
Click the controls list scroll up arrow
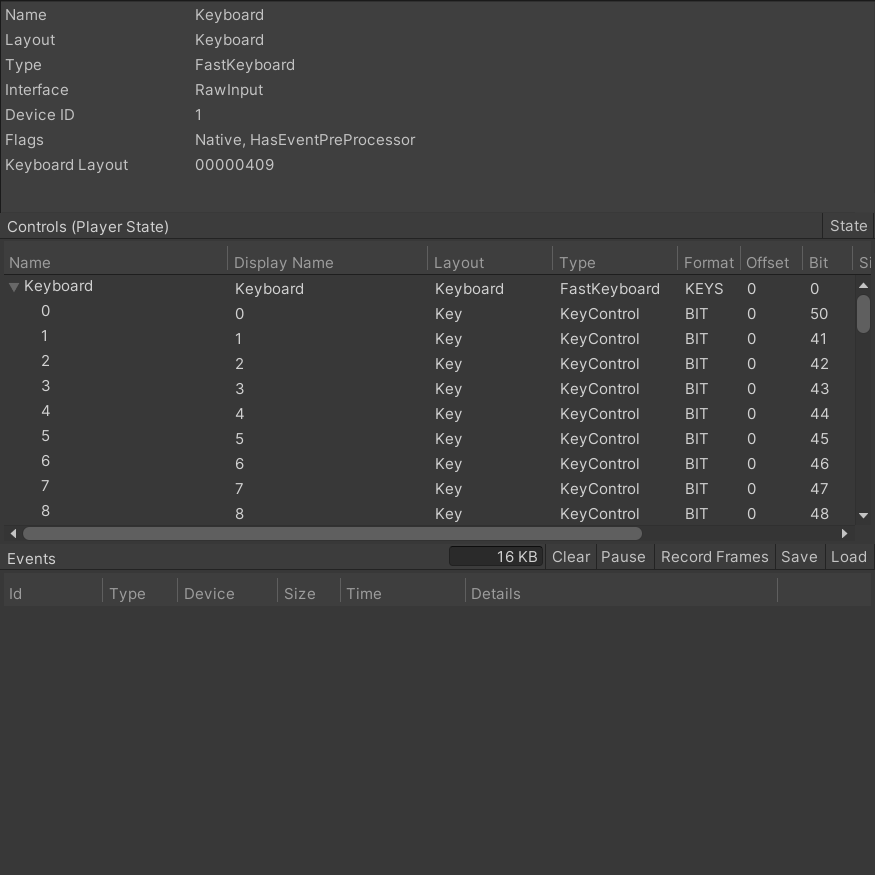[x=863, y=286]
